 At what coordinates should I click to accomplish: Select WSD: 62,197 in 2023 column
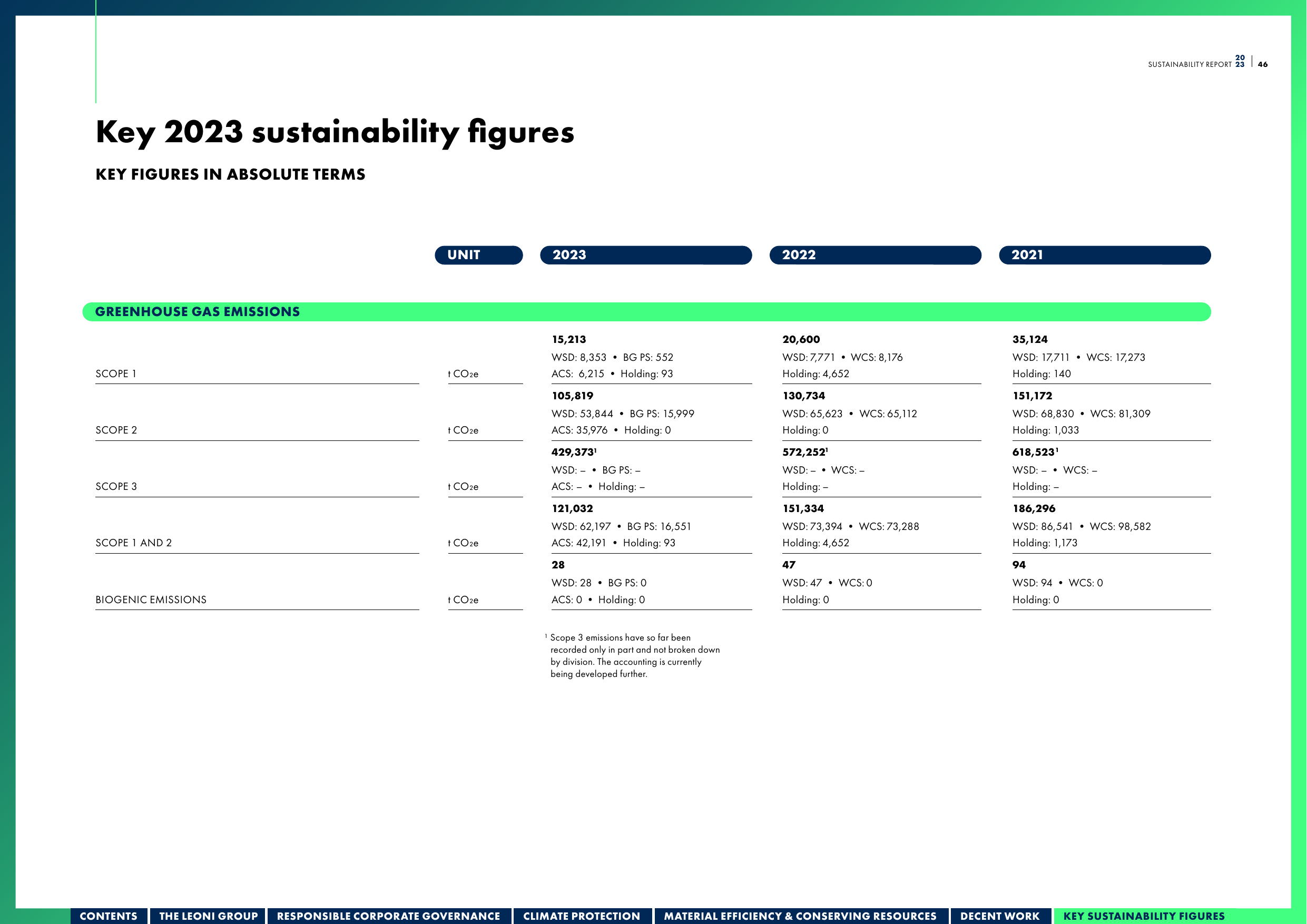click(581, 527)
